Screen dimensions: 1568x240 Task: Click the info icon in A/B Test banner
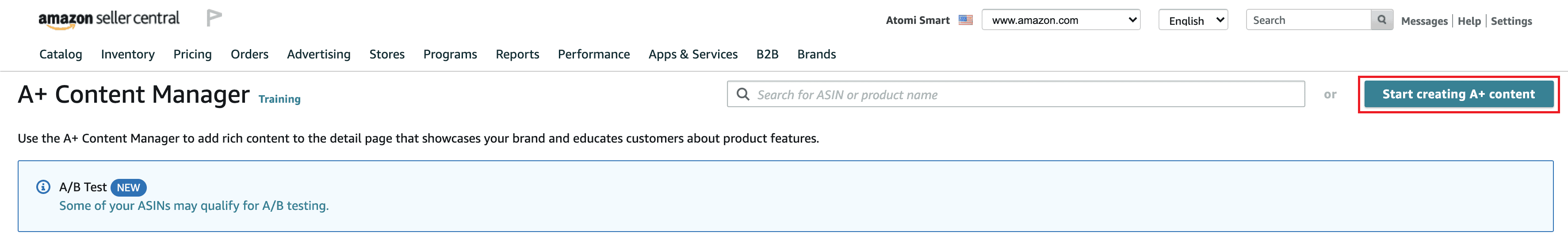pos(43,187)
